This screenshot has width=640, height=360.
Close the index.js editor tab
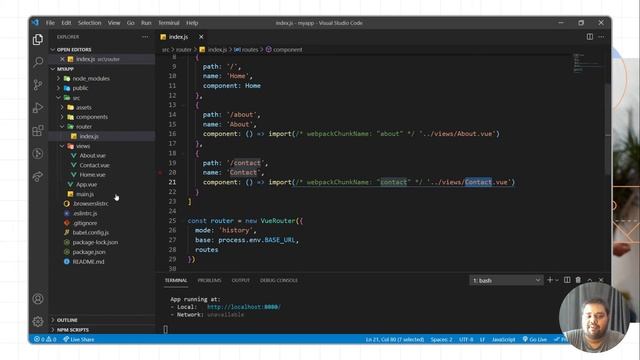[201, 37]
